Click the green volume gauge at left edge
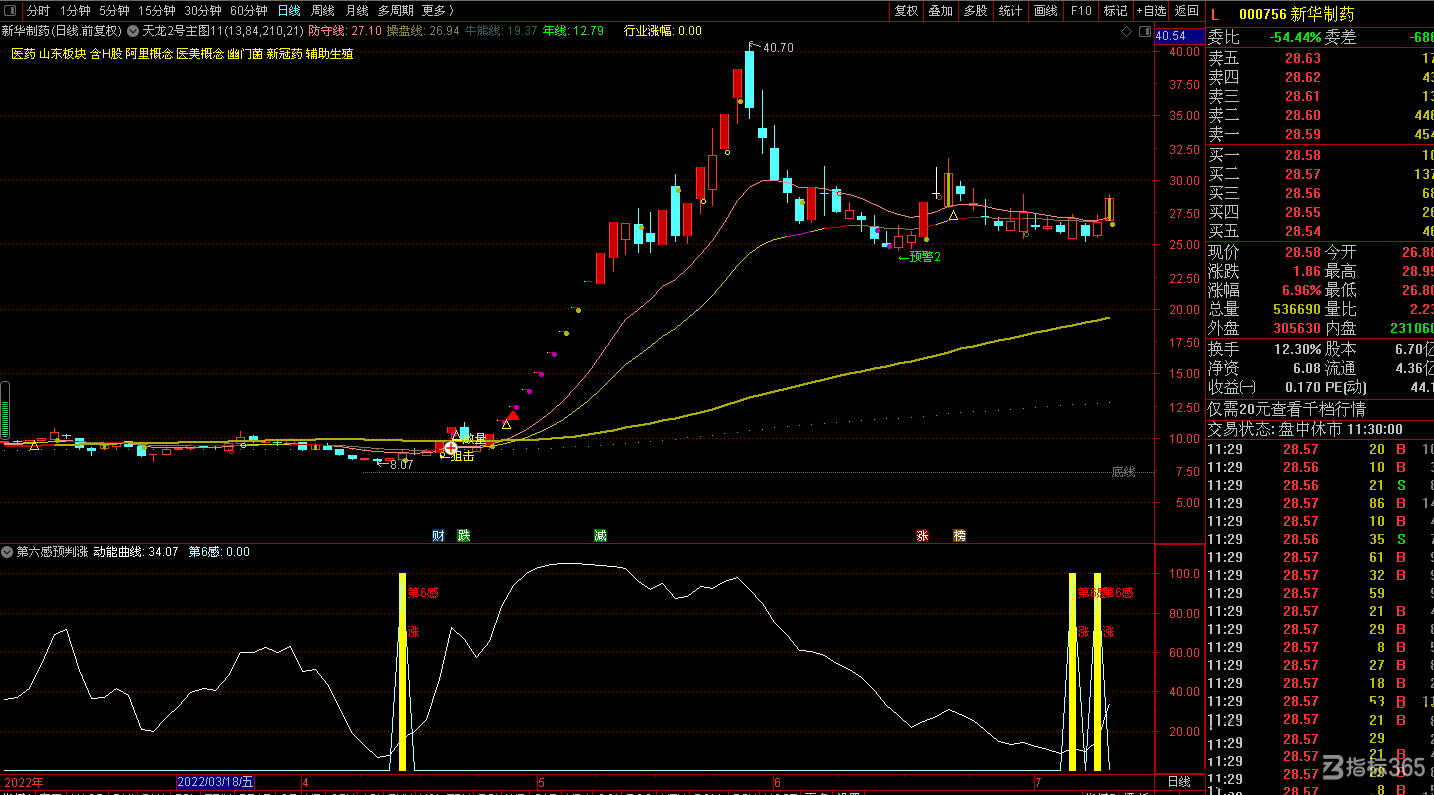Image resolution: width=1434 pixels, height=795 pixels. tap(5, 410)
